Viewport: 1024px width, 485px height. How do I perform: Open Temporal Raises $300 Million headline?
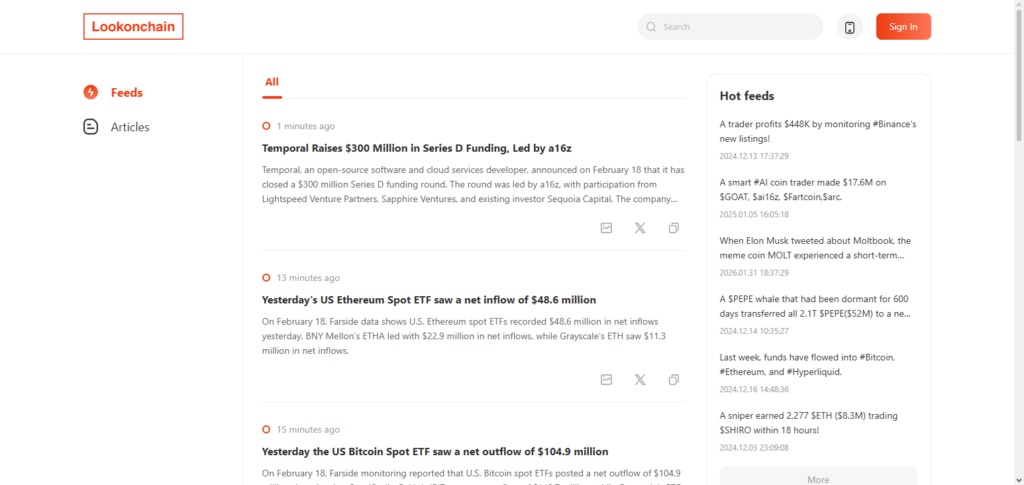click(x=417, y=148)
